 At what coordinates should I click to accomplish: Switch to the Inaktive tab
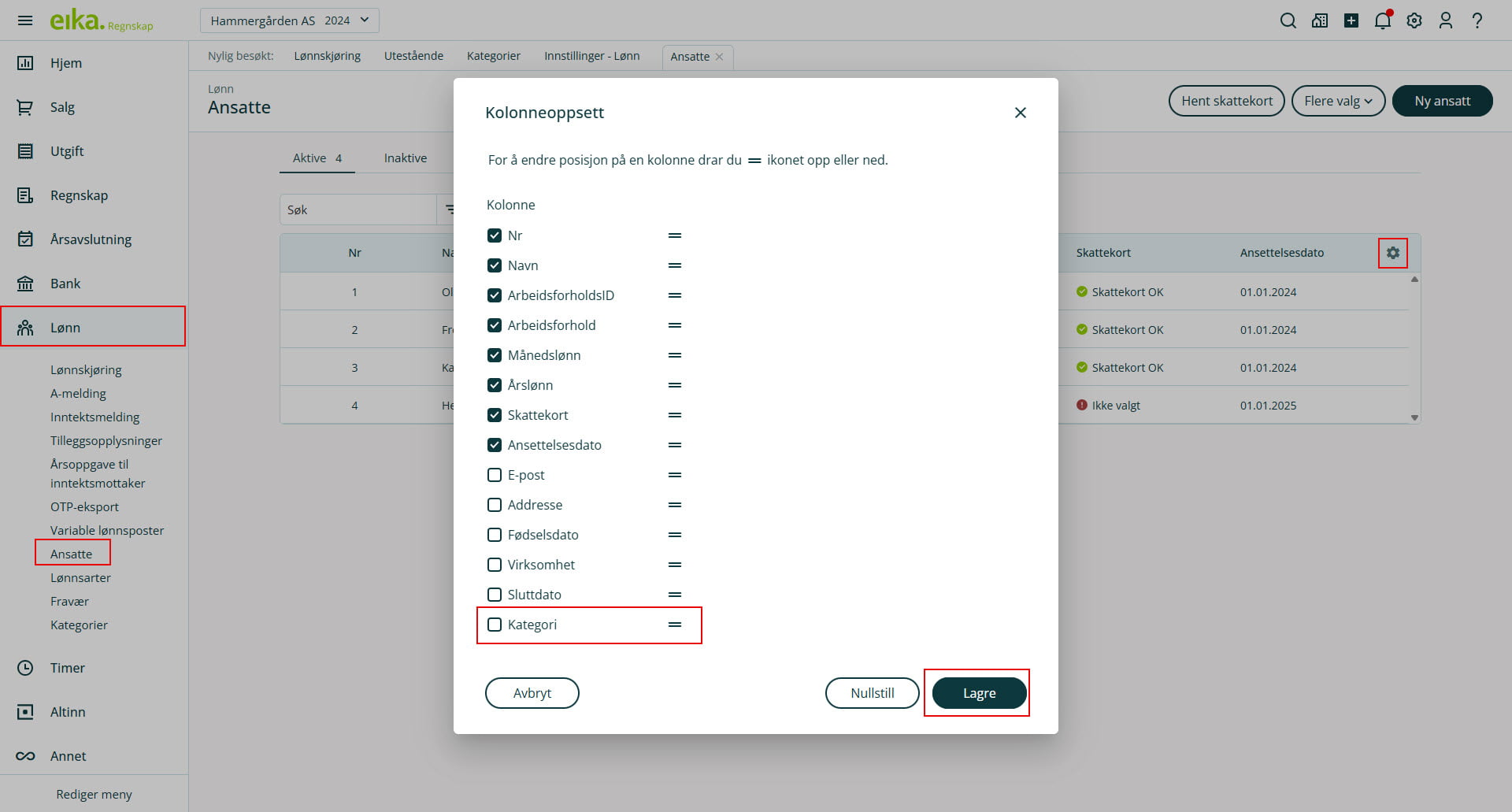click(x=405, y=158)
